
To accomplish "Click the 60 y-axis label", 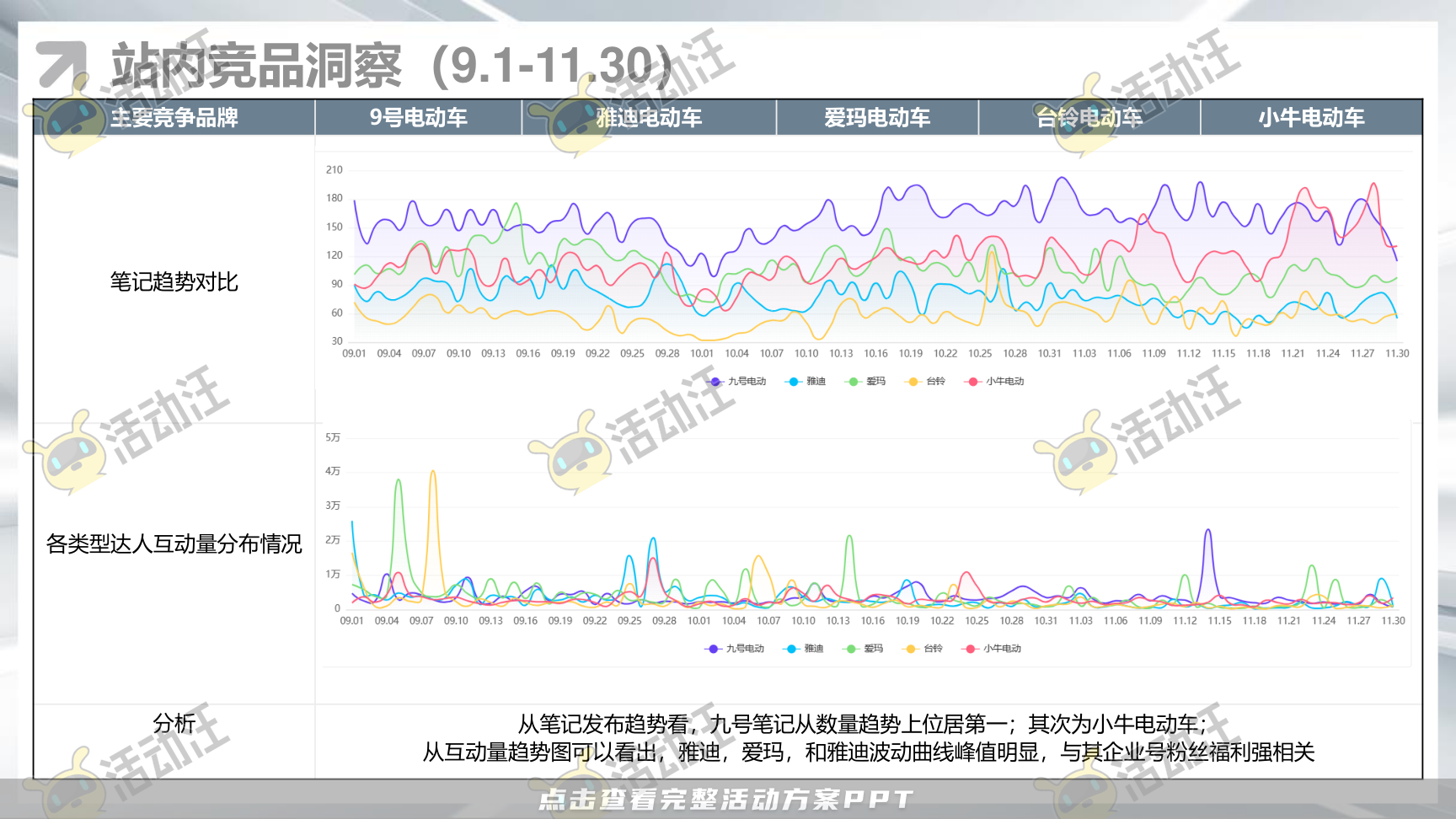I will pos(337,313).
